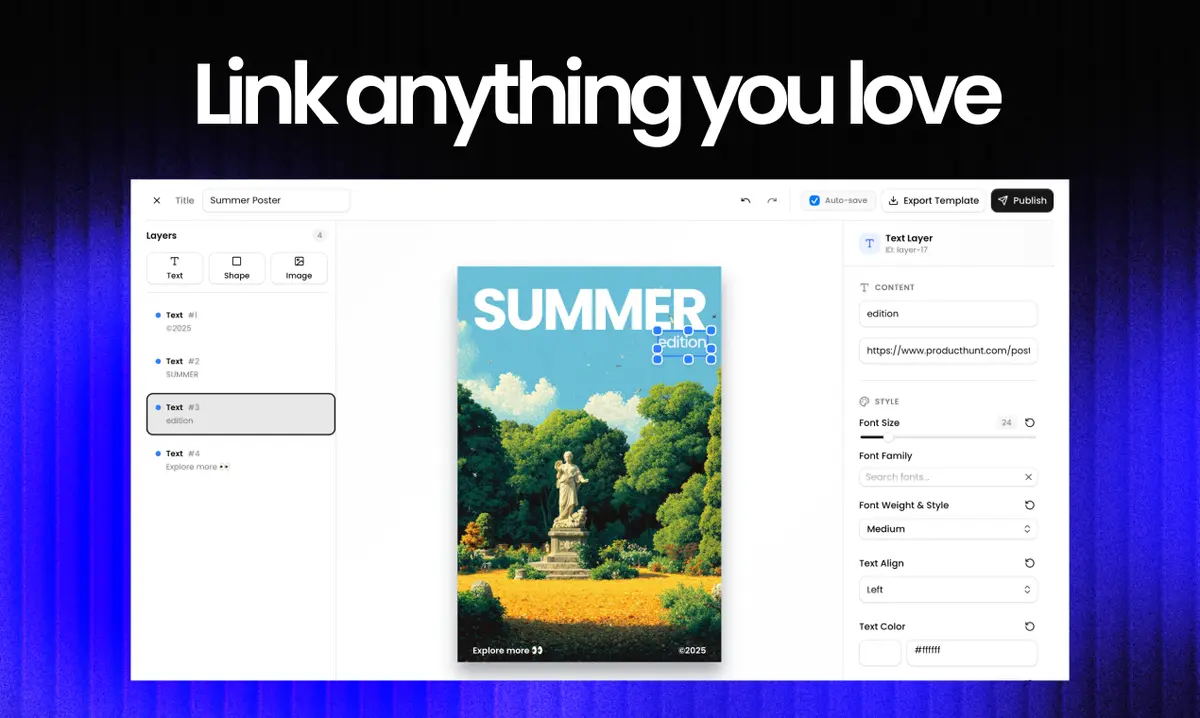
Task: Click the Redo arrow in the toolbar
Action: 771,200
